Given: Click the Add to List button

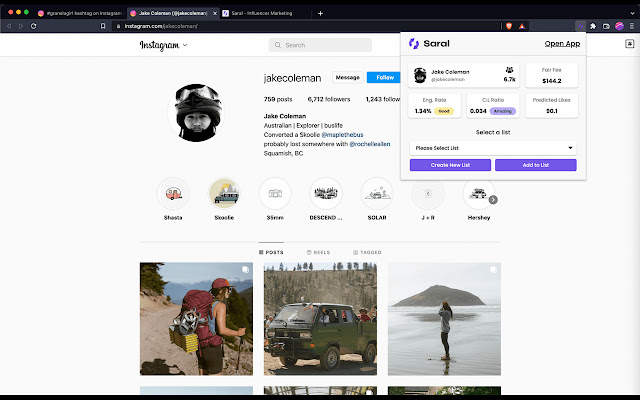Looking at the screenshot, I should pyautogui.click(x=536, y=165).
